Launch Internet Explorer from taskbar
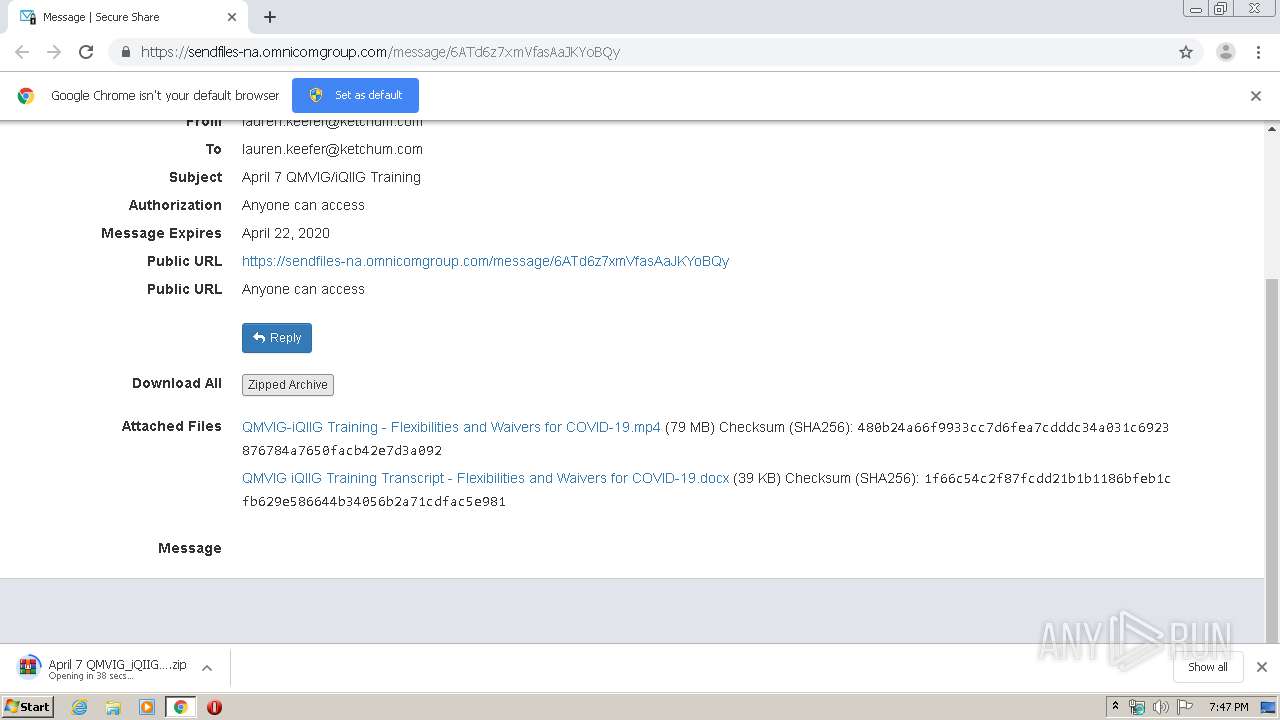 point(79,707)
